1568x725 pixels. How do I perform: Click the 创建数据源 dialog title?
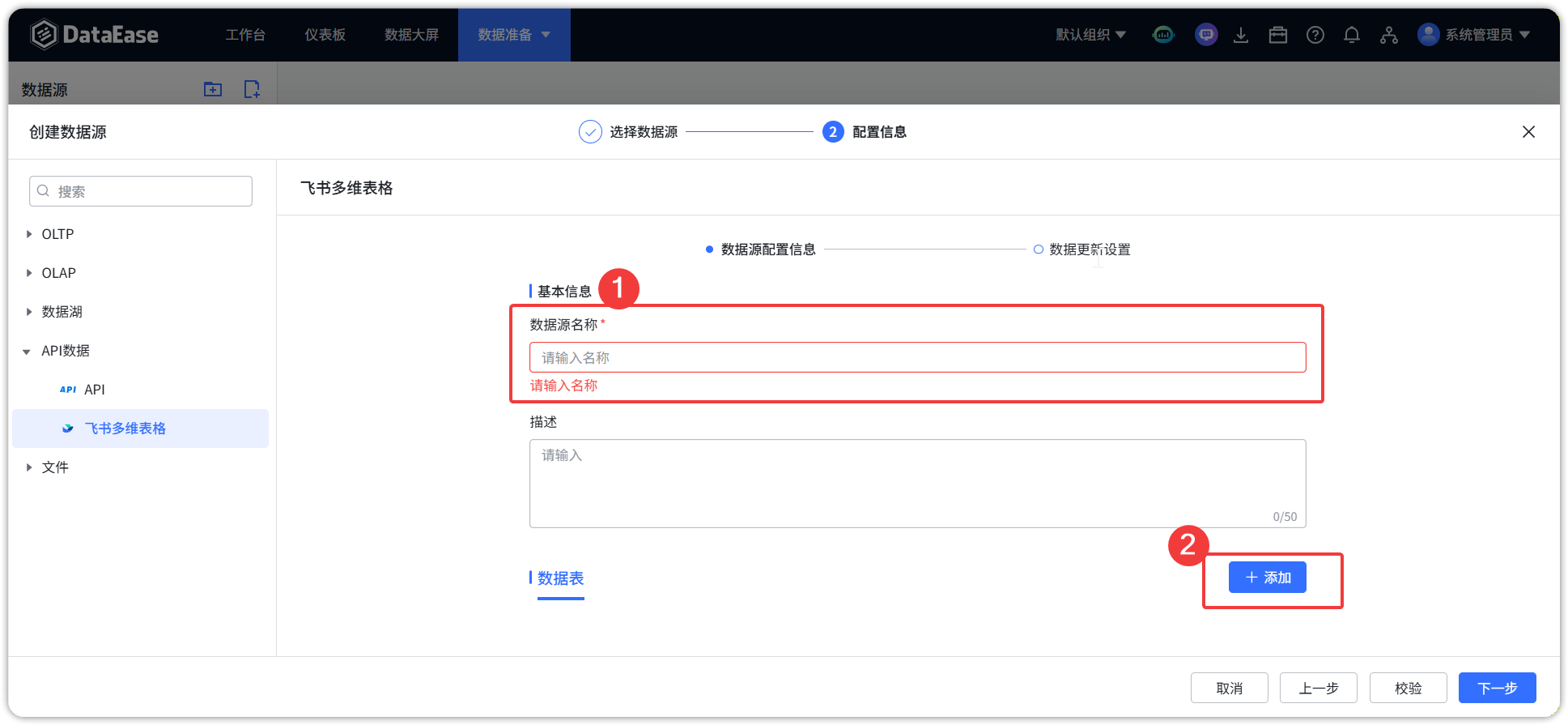tap(68, 132)
